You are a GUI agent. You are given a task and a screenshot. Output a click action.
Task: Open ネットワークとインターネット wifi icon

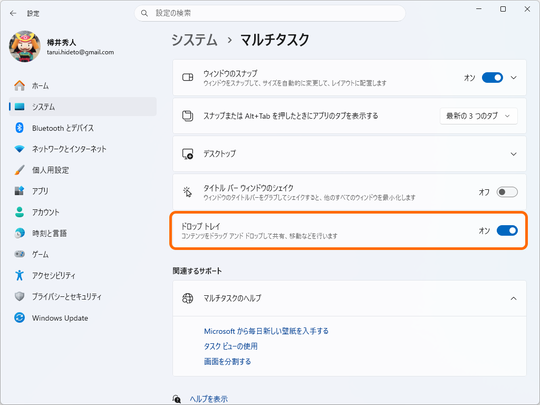coord(20,149)
